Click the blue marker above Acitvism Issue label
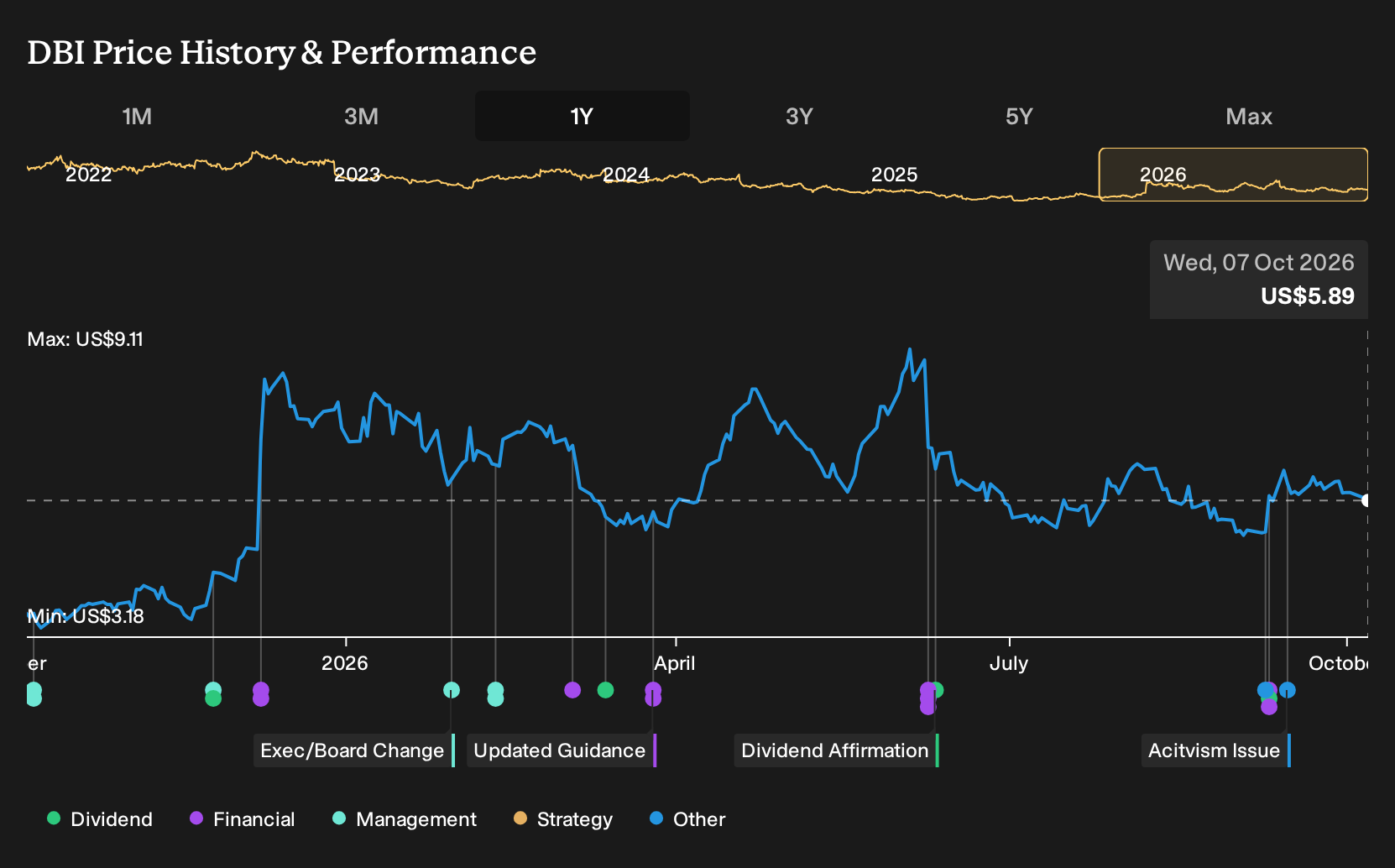The width and height of the screenshot is (1395, 868). 1288,690
